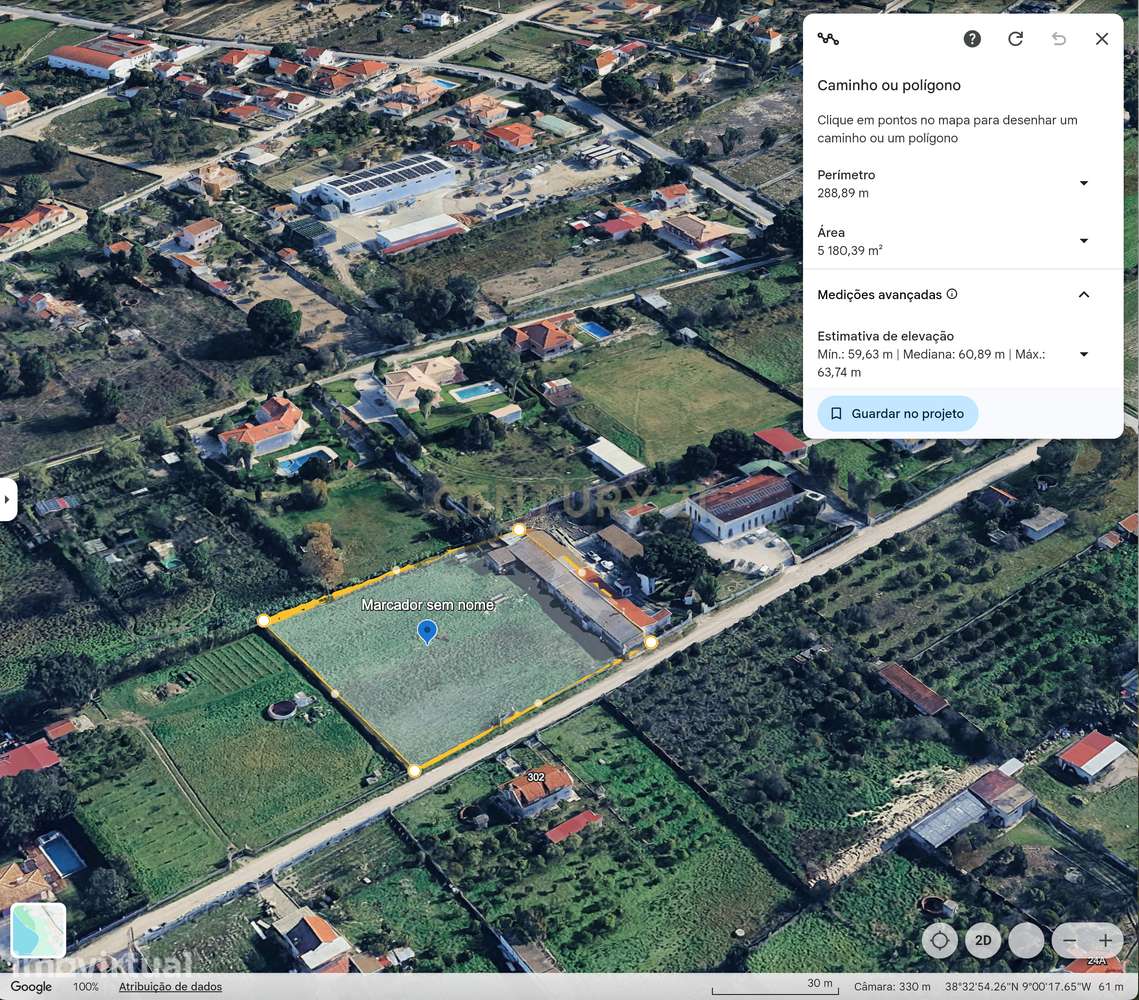Select the top polygon vertex near the building

pos(519,529)
